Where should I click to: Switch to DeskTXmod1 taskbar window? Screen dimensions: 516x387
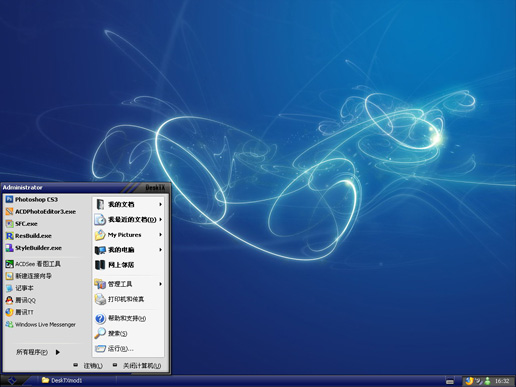click(77, 380)
